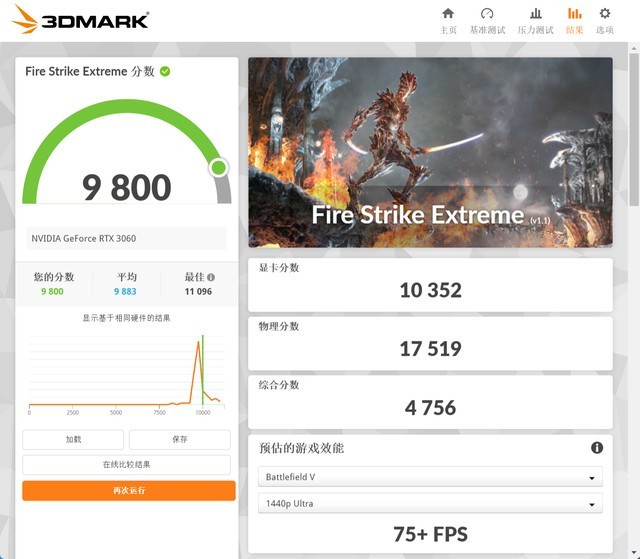Image resolution: width=640 pixels, height=559 pixels.
Task: Open options via the gear icon
Action: pos(604,13)
